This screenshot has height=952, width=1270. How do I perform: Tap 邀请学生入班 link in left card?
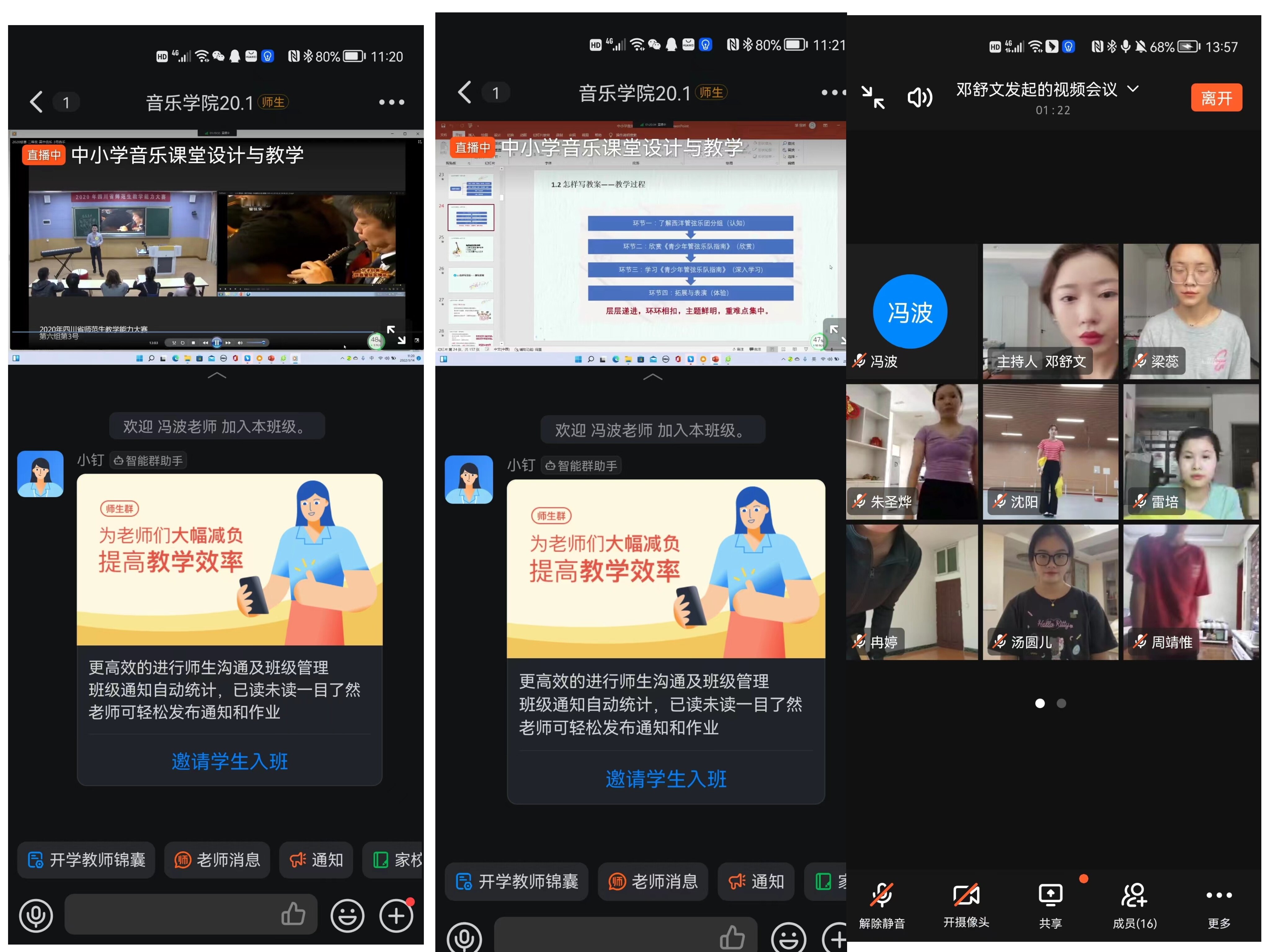[x=230, y=761]
